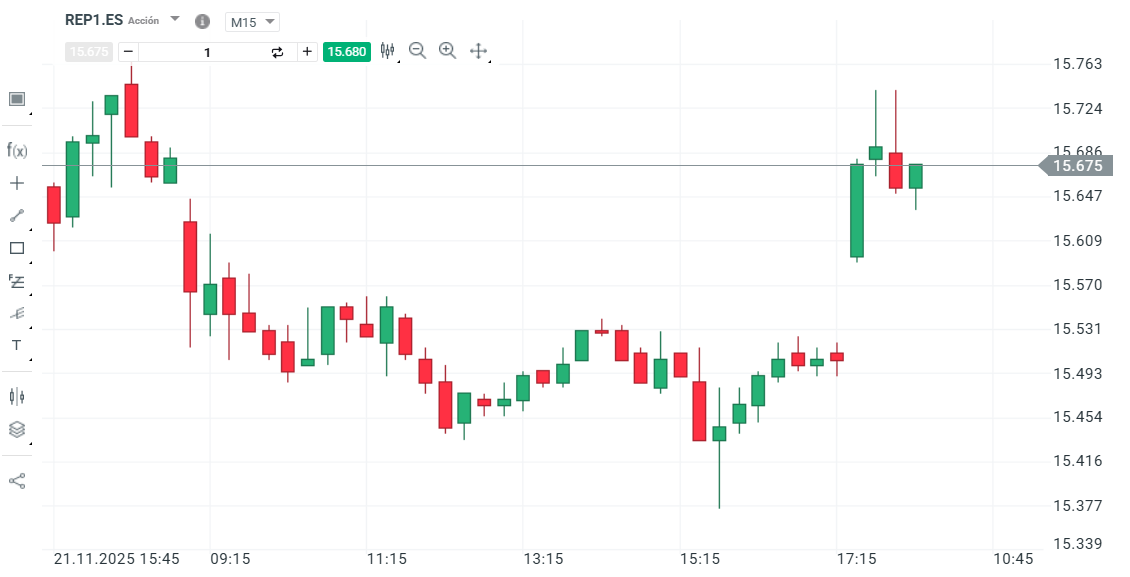1130x577 pixels.
Task: Click the grey sell price 15.675
Action: click(x=89, y=52)
